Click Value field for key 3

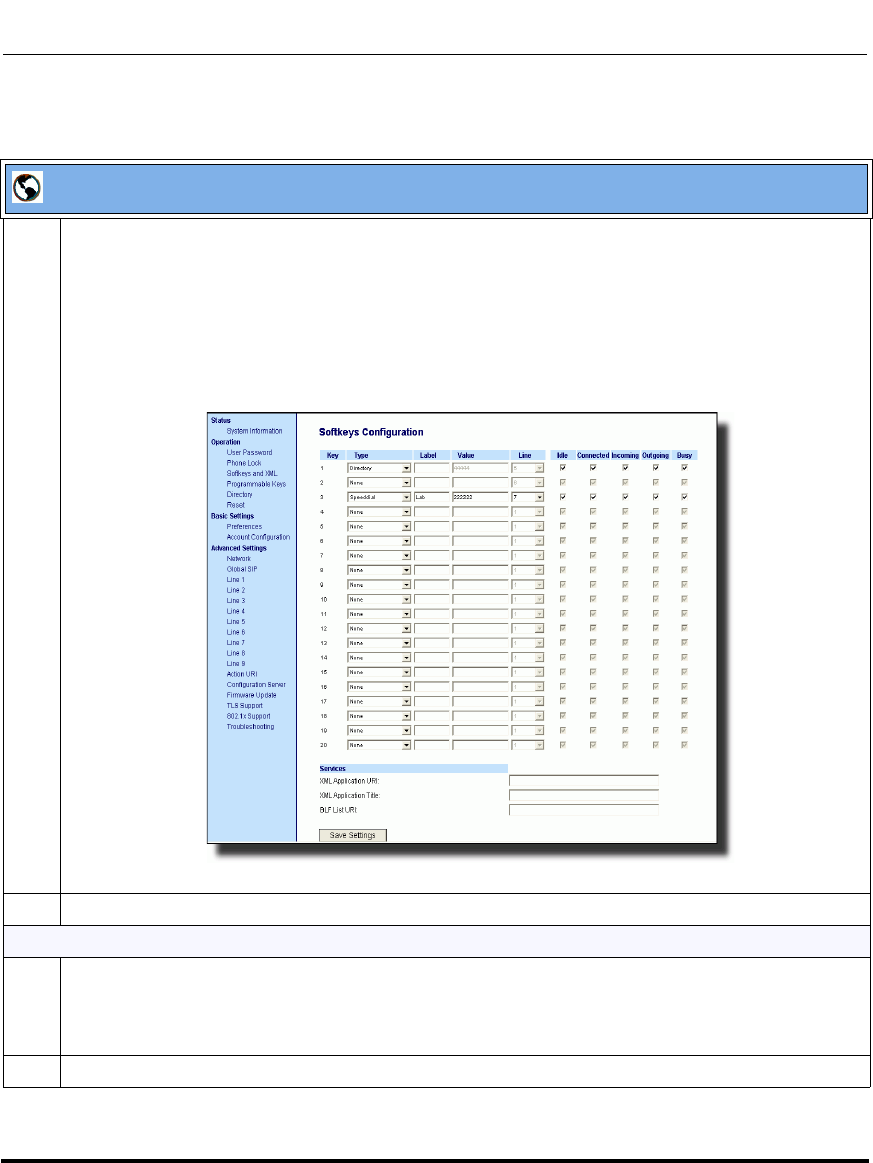click(481, 497)
